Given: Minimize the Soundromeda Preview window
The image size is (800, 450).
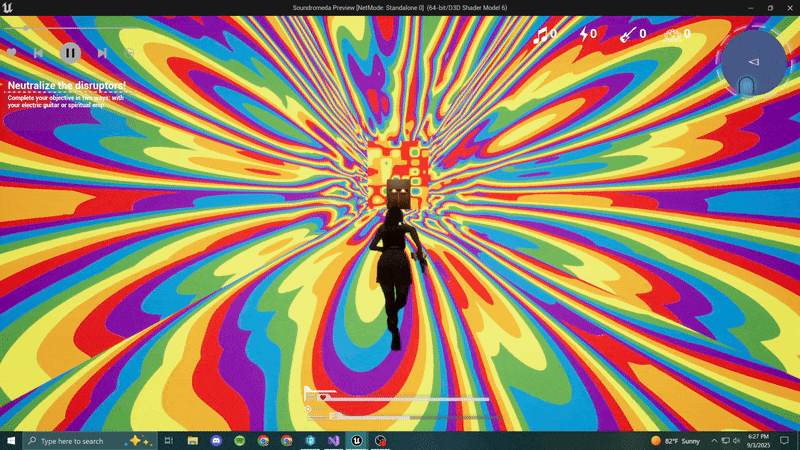Looking at the screenshot, I should pyautogui.click(x=751, y=8).
